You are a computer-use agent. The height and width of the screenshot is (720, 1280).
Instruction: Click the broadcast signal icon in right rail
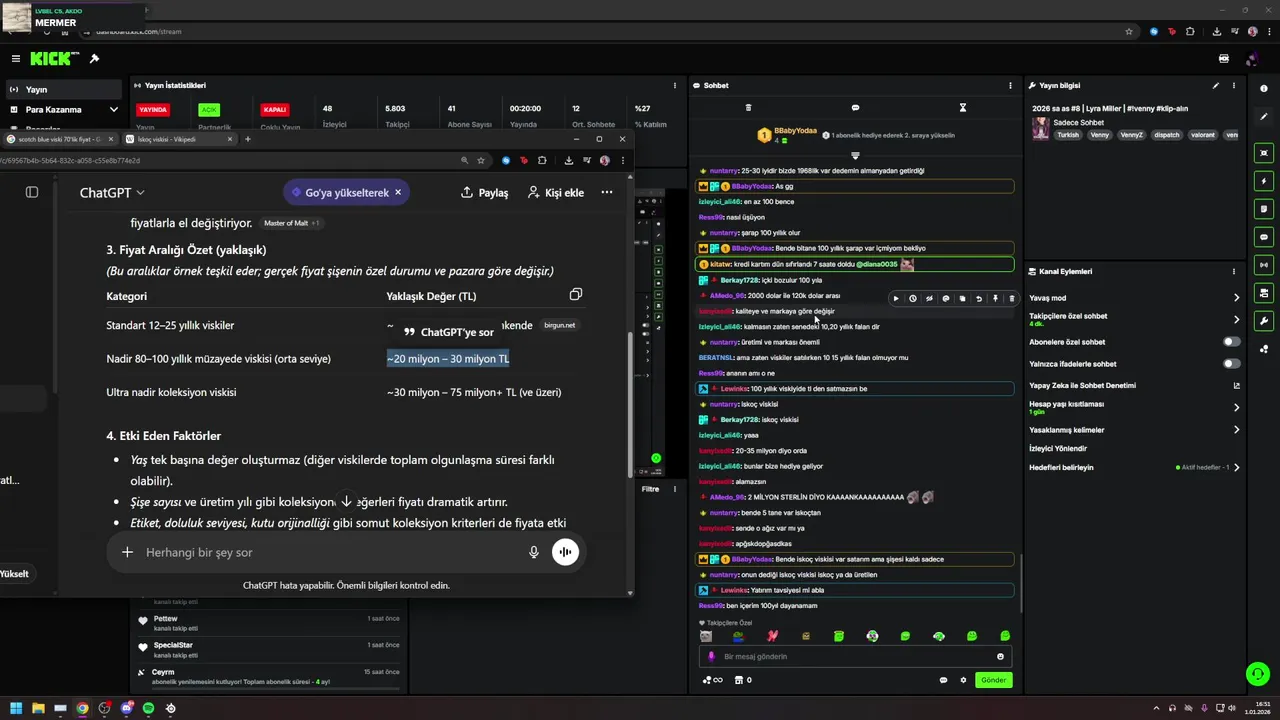[1264, 265]
